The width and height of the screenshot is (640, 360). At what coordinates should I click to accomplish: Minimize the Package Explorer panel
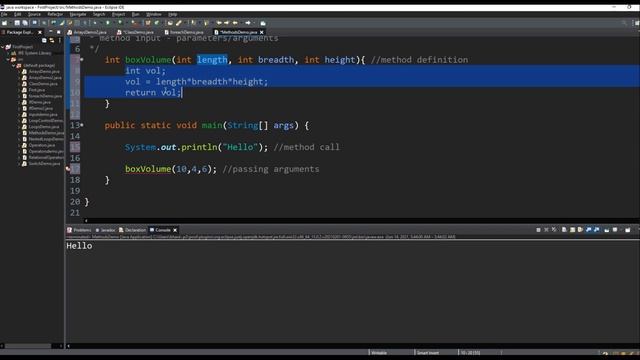click(x=51, y=32)
